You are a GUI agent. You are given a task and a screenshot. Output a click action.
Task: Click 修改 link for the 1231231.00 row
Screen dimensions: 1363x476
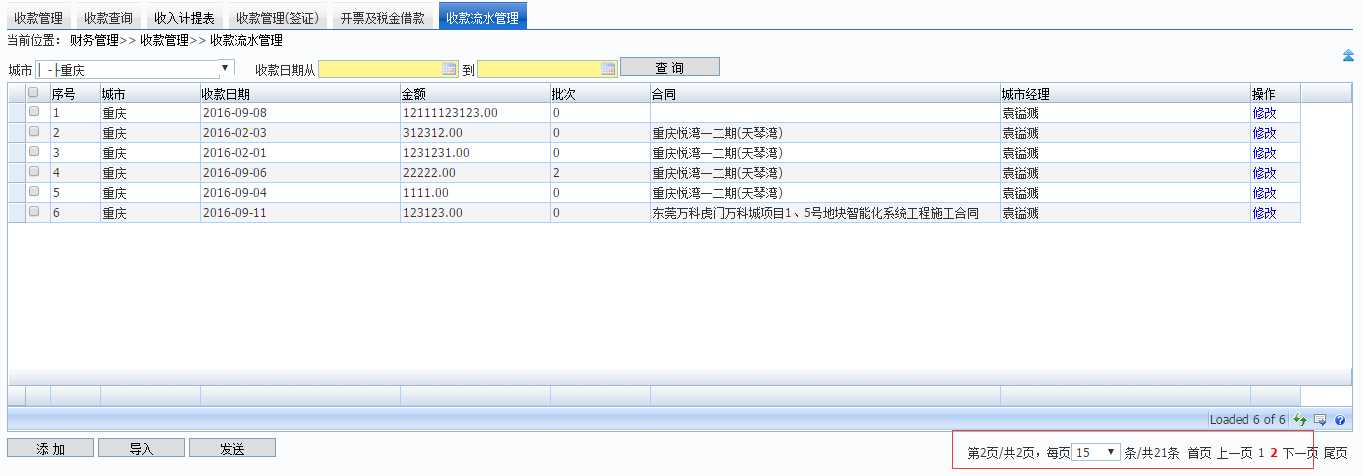point(1264,153)
